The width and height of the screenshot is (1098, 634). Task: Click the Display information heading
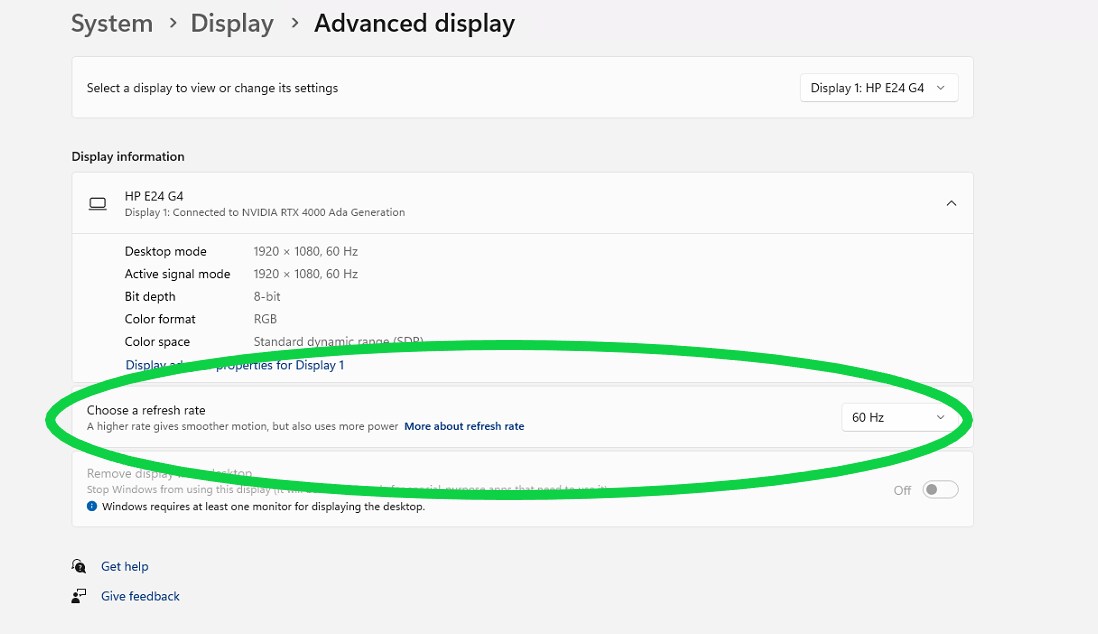(x=128, y=156)
